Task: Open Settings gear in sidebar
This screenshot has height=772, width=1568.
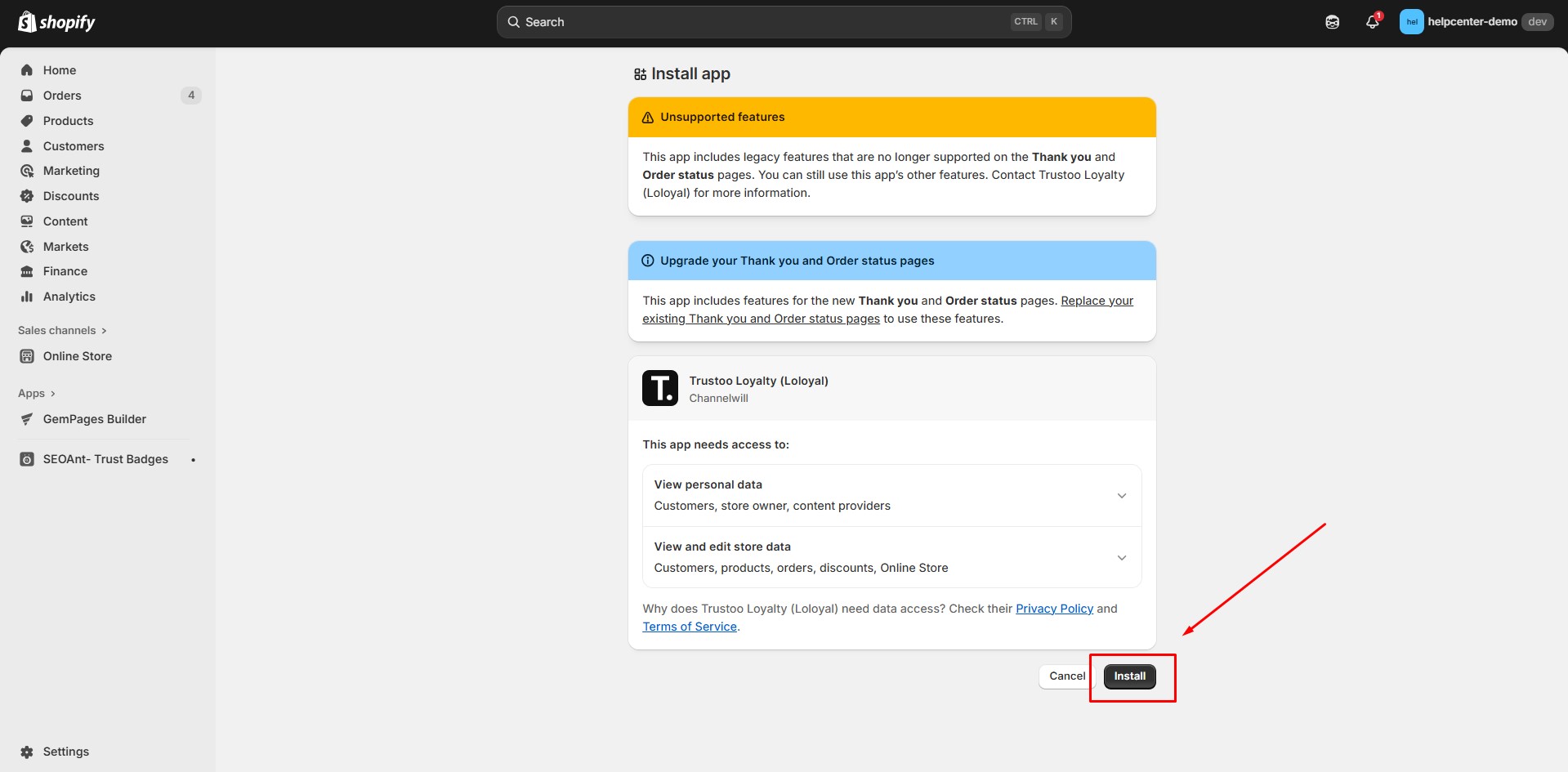Action: click(27, 752)
